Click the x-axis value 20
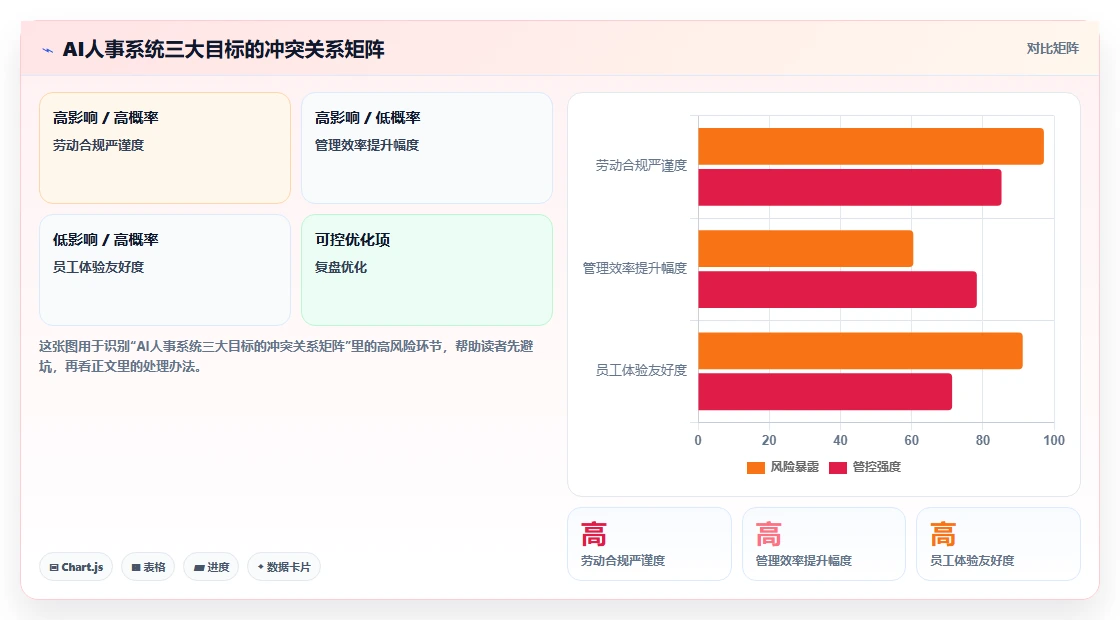1120x620 pixels. [x=769, y=441]
